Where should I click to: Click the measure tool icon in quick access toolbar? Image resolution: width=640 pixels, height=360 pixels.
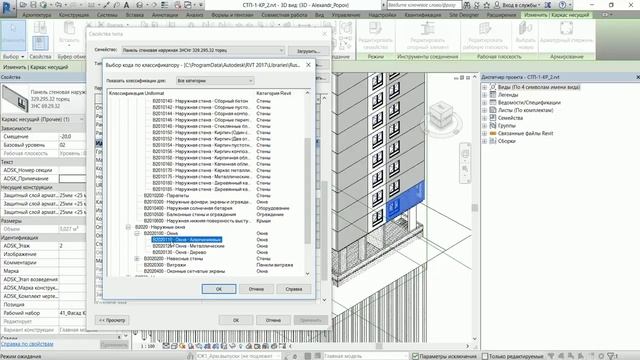[91, 5]
